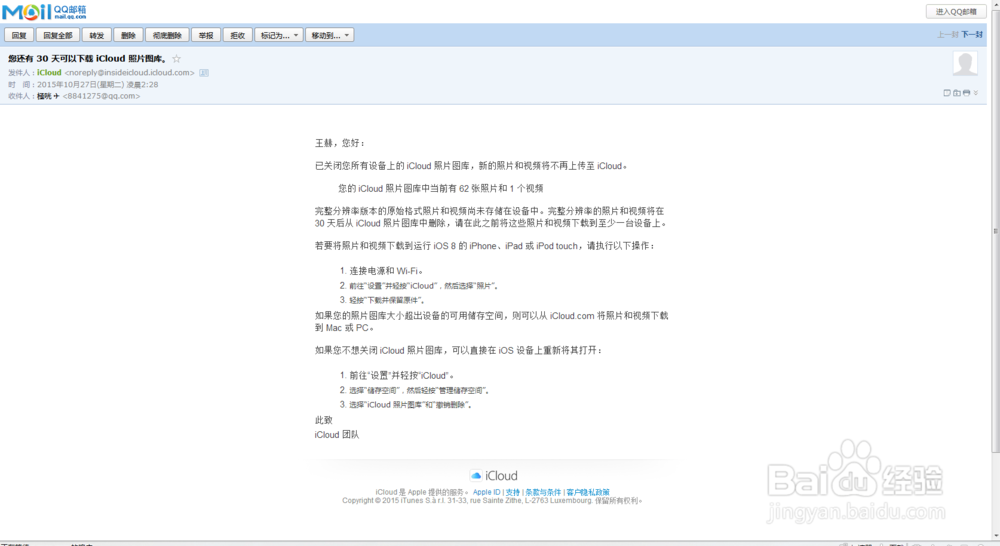Click the date text 2015年10月27日
Image resolution: width=1000 pixels, height=546 pixels.
[66, 85]
